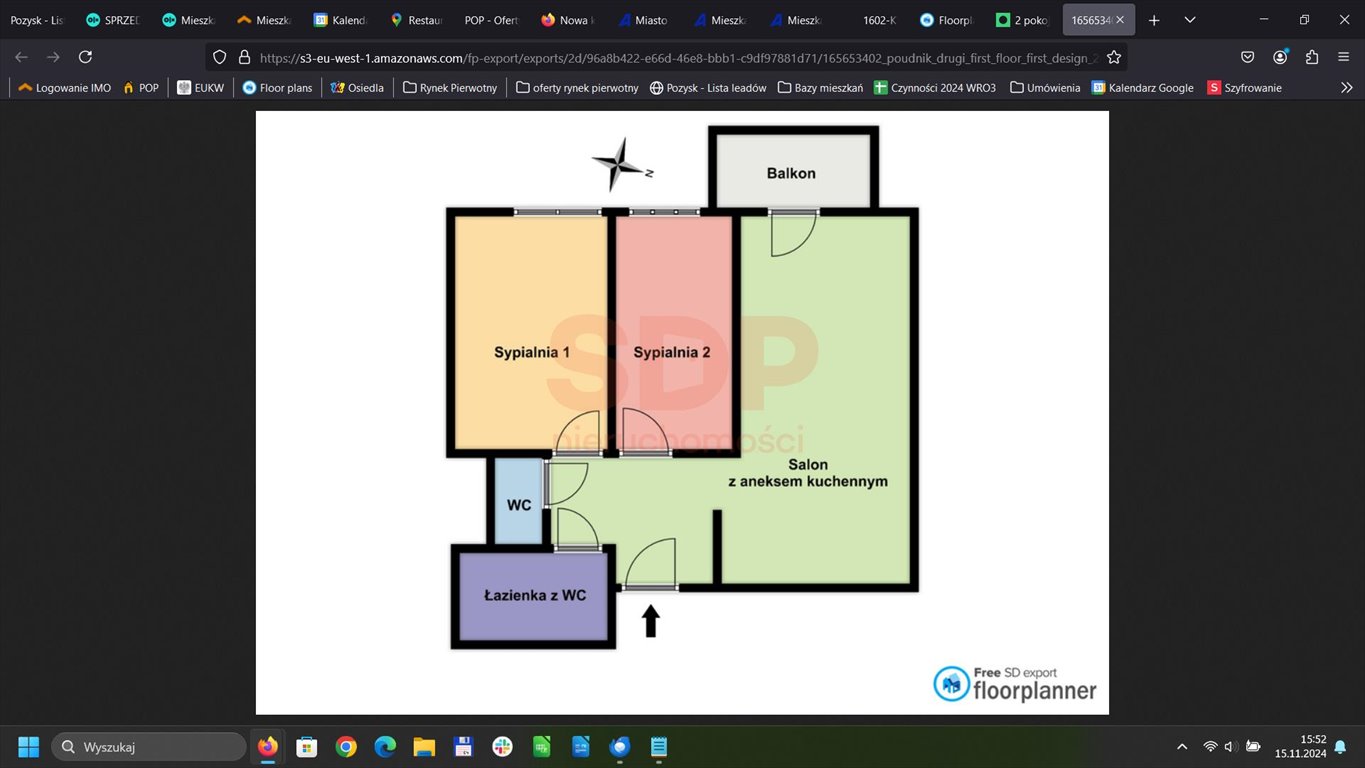This screenshot has width=1365, height=768.
Task: Check the battery status icon
Action: pos(1253,747)
